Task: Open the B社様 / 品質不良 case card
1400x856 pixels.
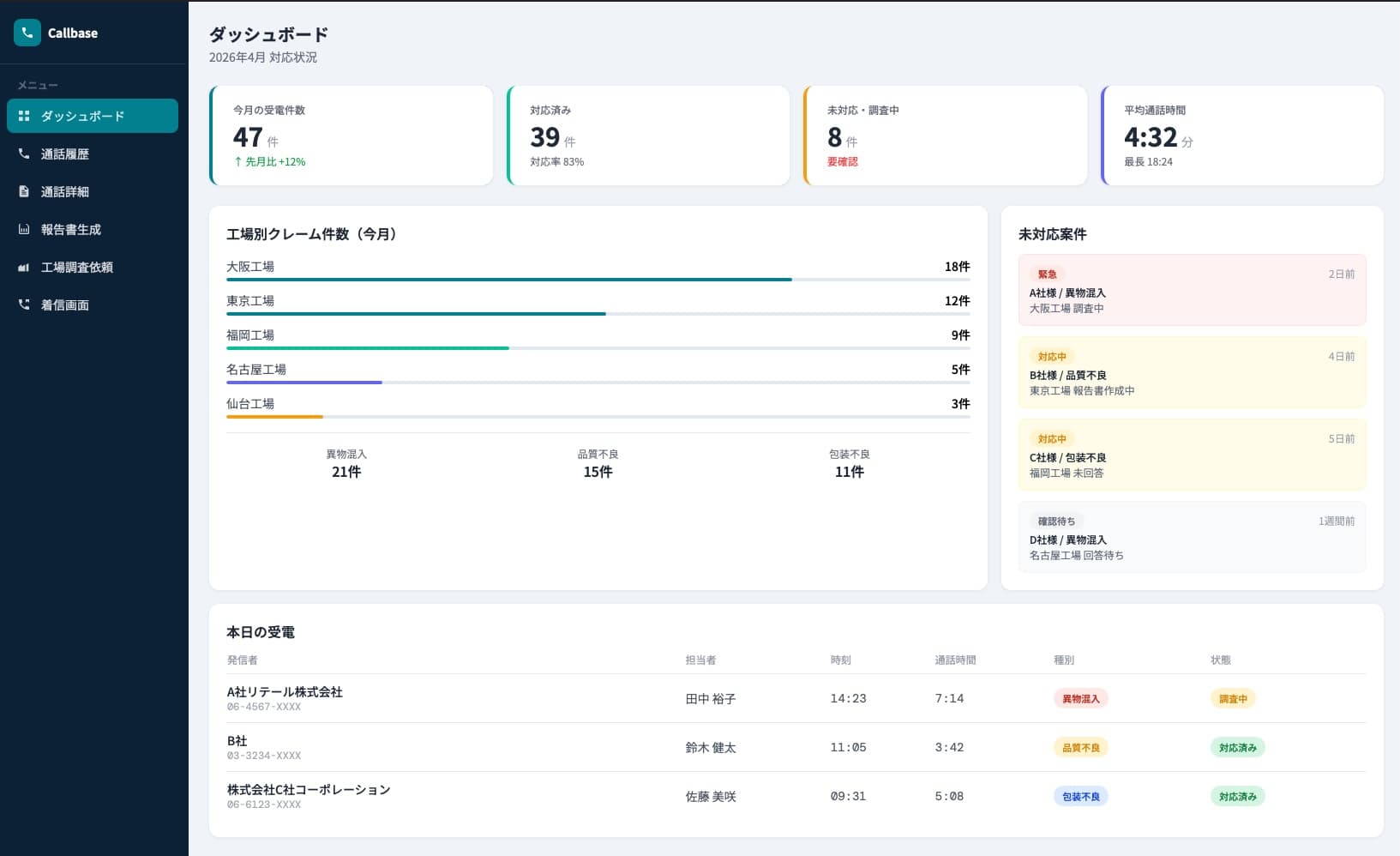Action: pos(1193,372)
